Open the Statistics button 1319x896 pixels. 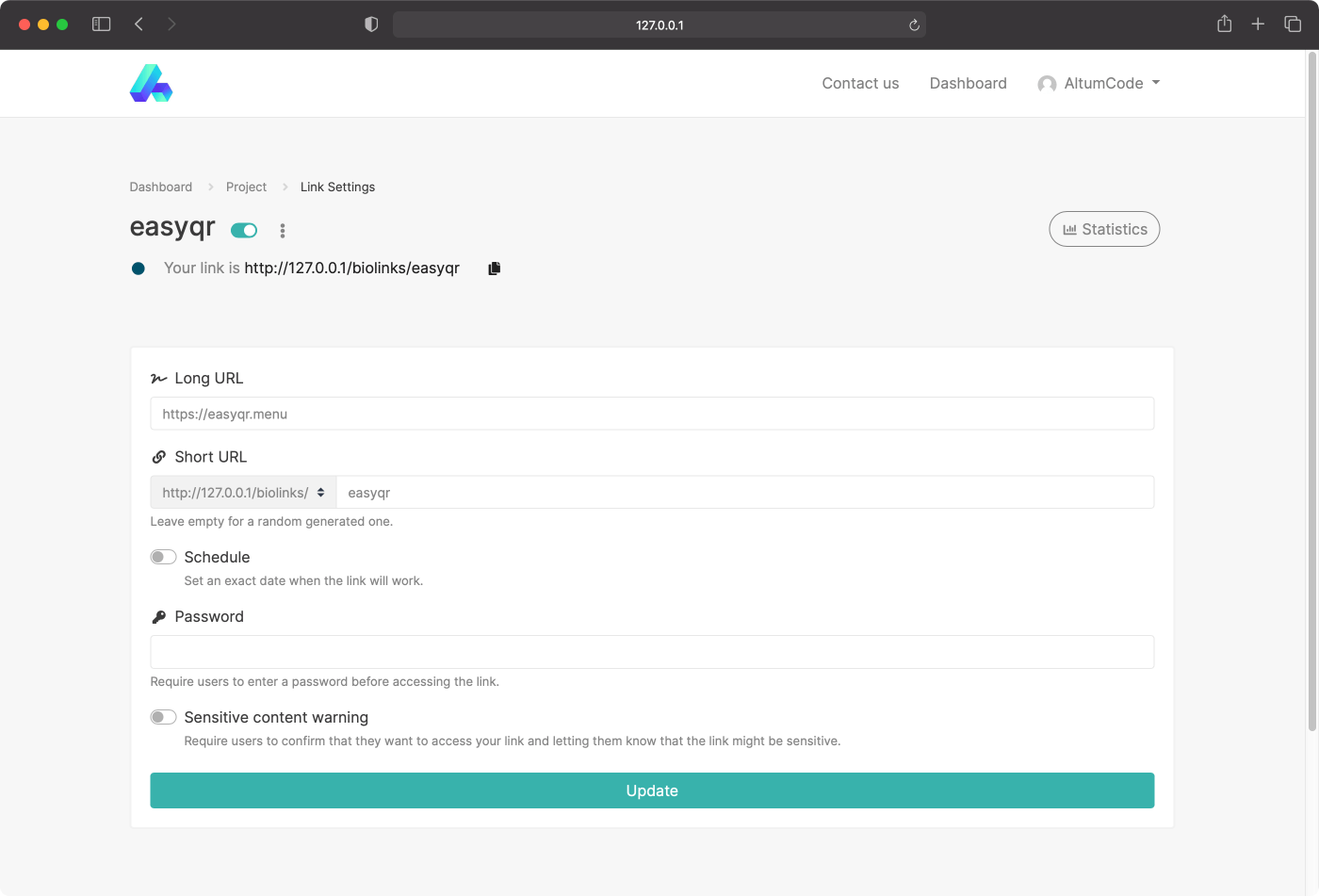point(1104,229)
